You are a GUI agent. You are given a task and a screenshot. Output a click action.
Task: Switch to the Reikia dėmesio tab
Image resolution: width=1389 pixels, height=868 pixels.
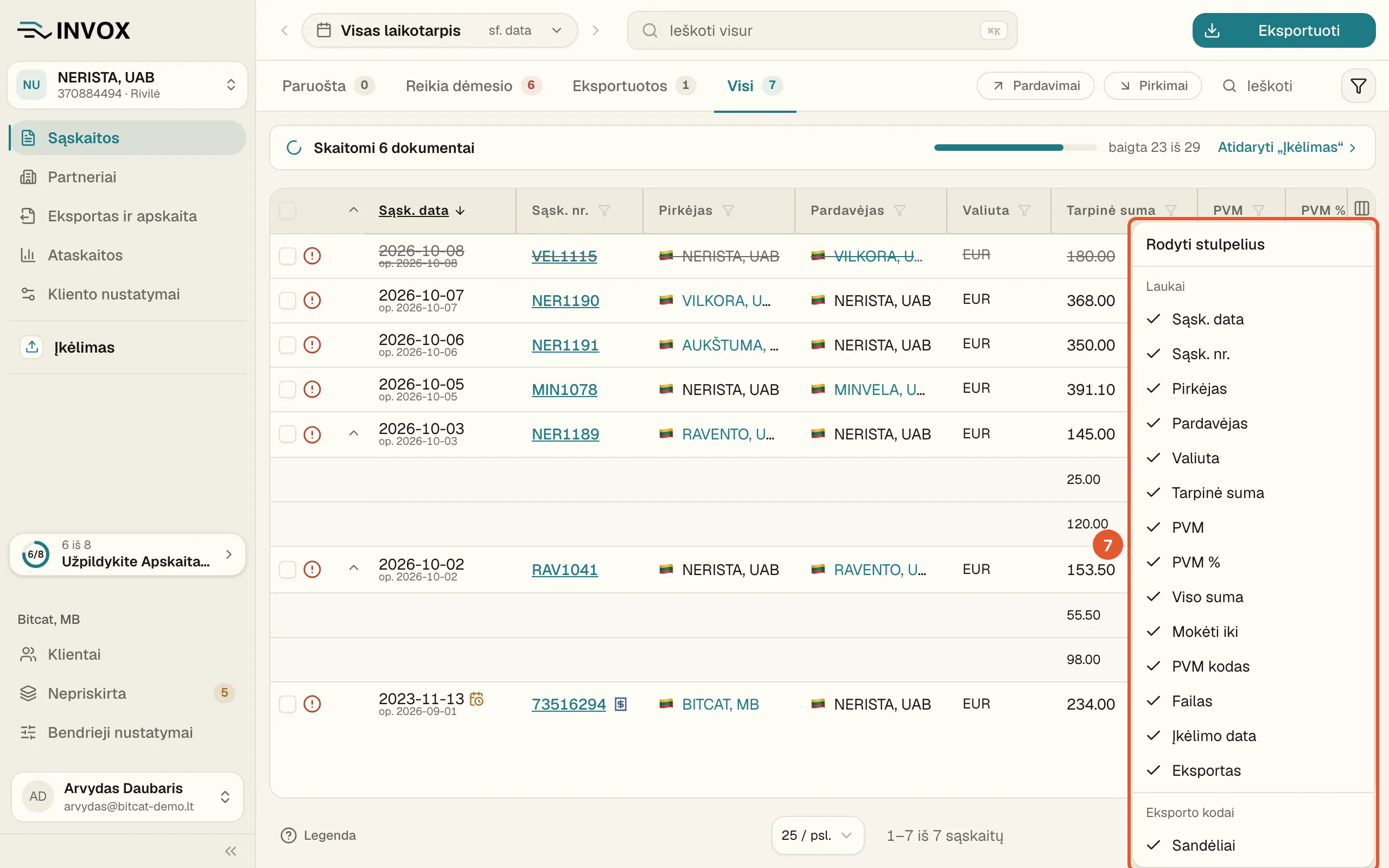473,86
